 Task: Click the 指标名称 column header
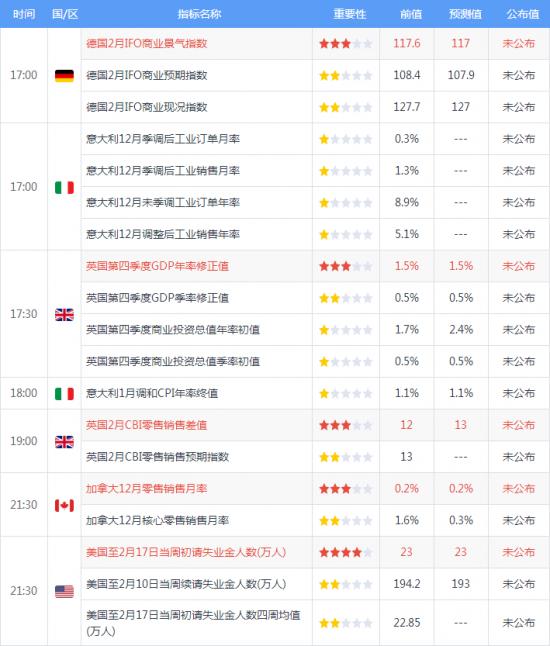199,14
